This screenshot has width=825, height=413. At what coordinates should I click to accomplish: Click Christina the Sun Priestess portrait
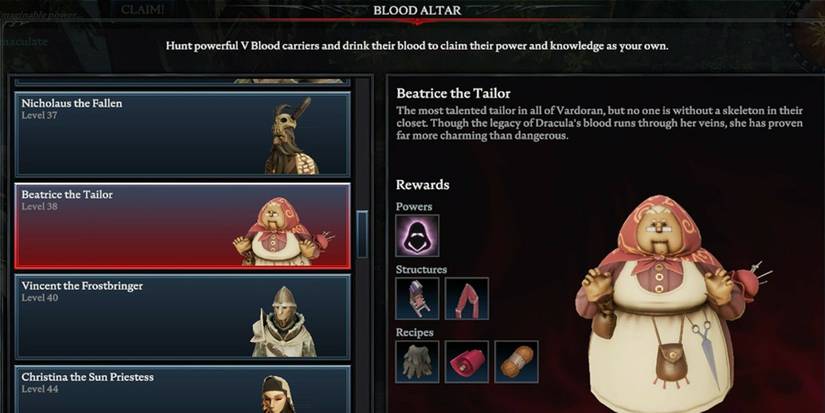tap(278, 394)
